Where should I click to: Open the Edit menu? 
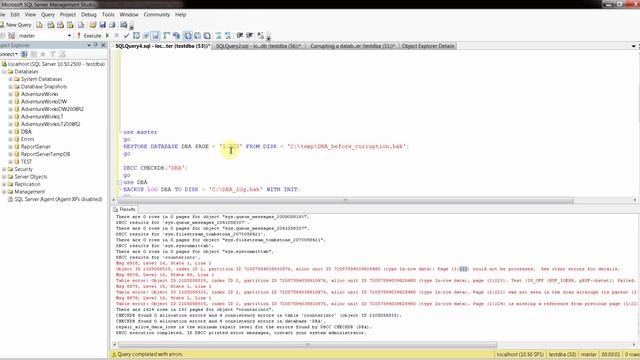coord(15,14)
